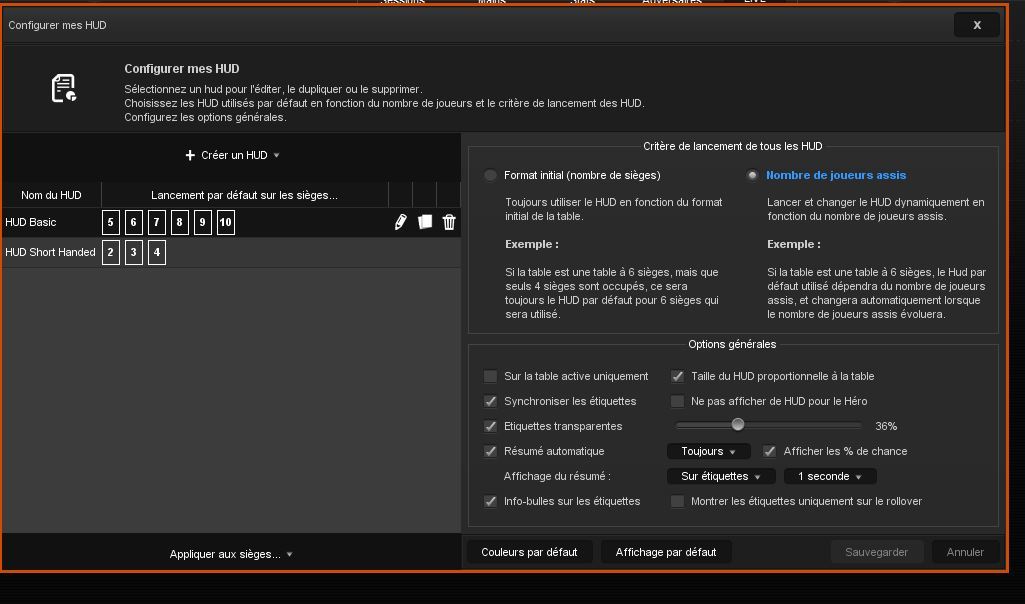The height and width of the screenshot is (604, 1025).
Task: Click the Nom du HUD column header
Action: 51,195
